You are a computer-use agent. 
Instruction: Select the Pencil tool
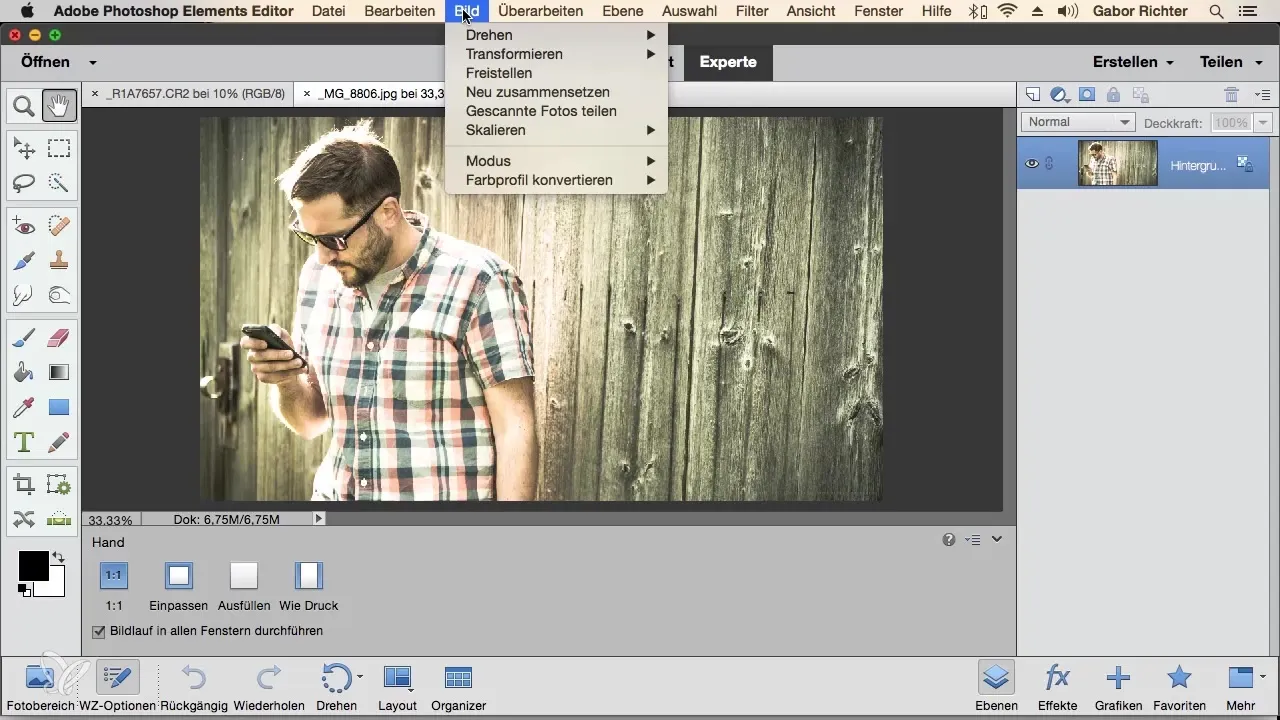59,441
